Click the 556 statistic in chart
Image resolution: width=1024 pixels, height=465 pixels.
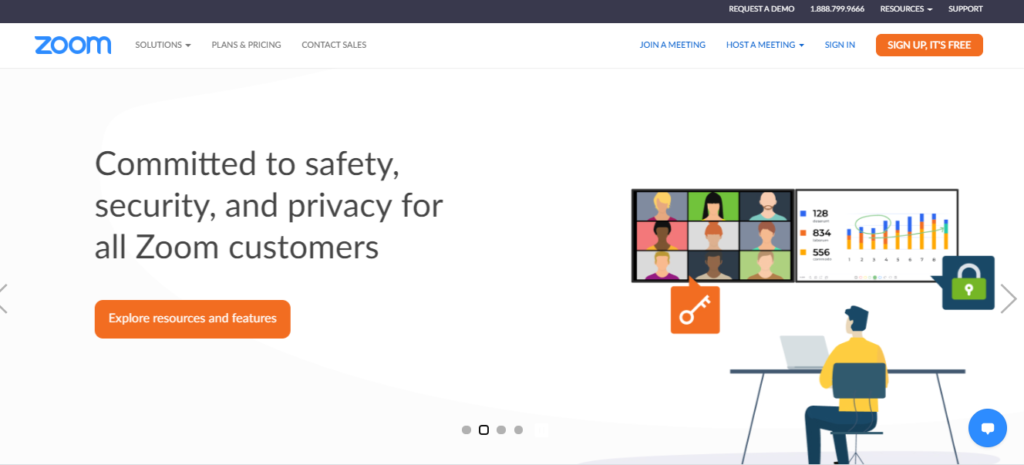822,252
